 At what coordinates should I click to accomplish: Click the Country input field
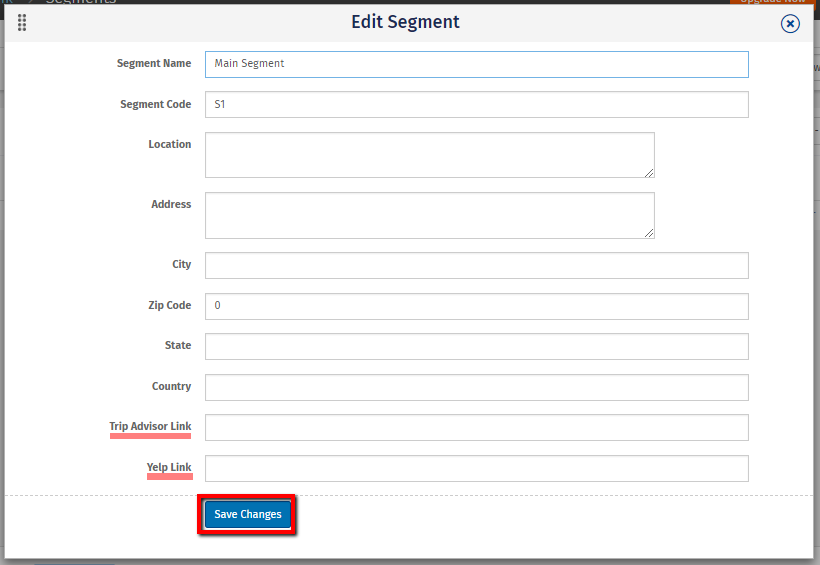(x=476, y=387)
